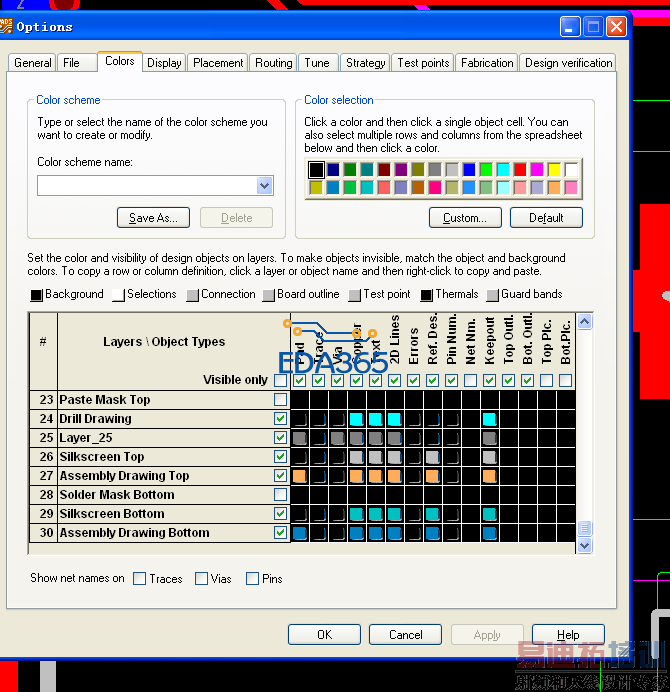Pick the dark navy blue swatch

coord(333,169)
